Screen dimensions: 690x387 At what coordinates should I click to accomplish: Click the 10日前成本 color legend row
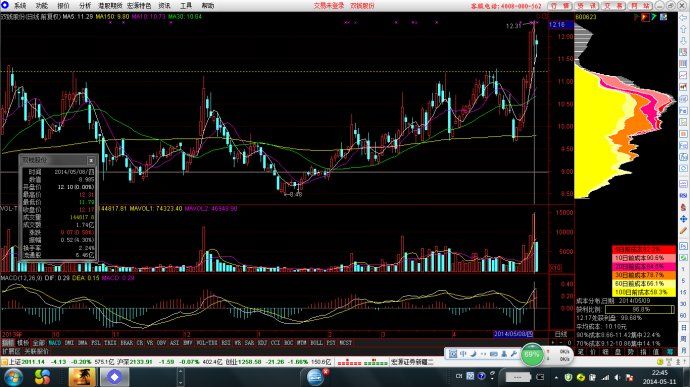[644, 258]
